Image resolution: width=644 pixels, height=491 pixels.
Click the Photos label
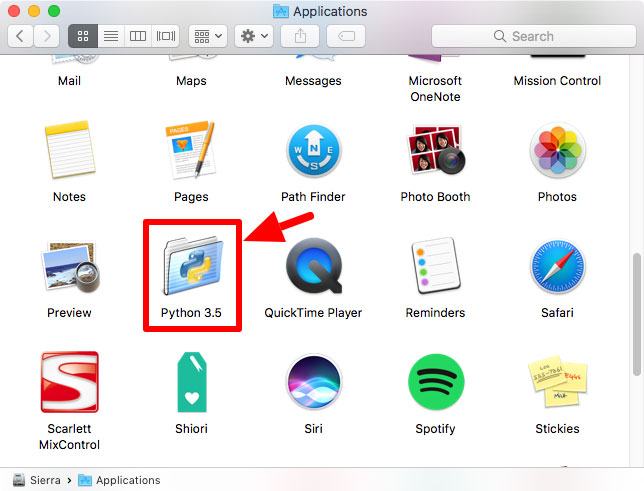point(557,196)
